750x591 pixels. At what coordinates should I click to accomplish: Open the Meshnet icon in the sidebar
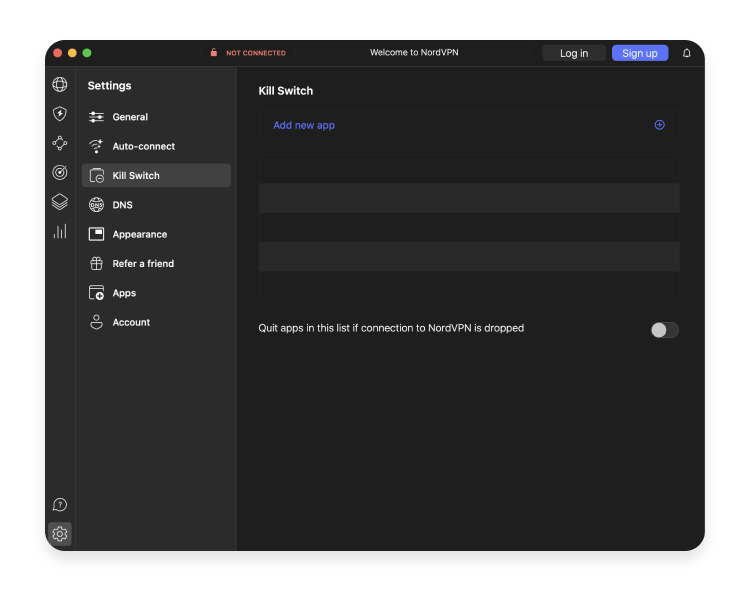60,143
